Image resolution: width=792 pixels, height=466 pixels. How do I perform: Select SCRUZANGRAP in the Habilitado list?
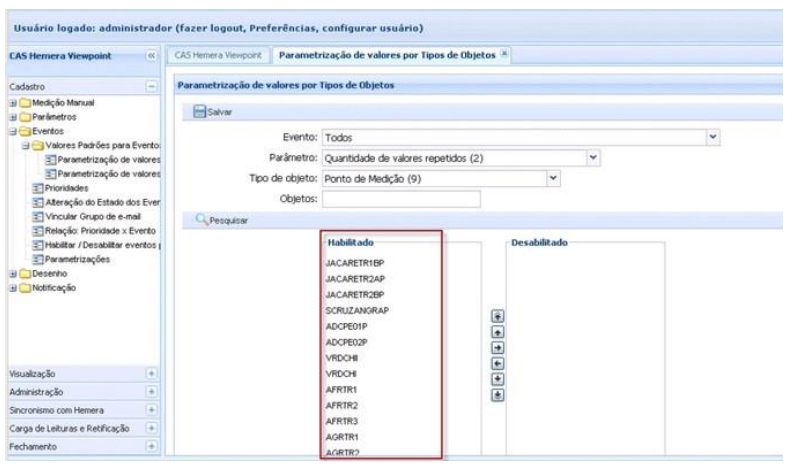tap(357, 310)
